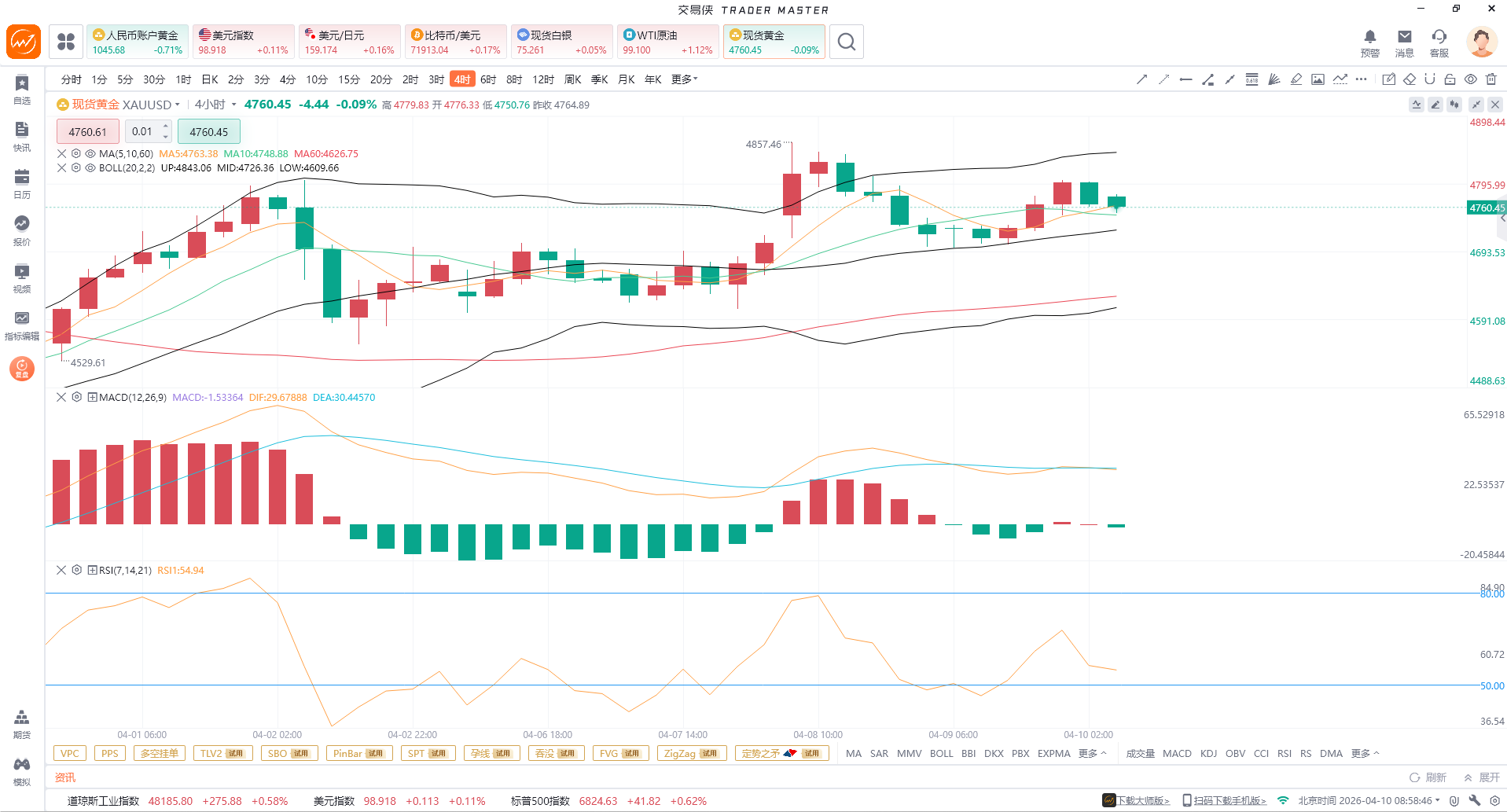Image resolution: width=1507 pixels, height=812 pixels.
Task: Open price alerts bell (预警)
Action: click(1370, 42)
